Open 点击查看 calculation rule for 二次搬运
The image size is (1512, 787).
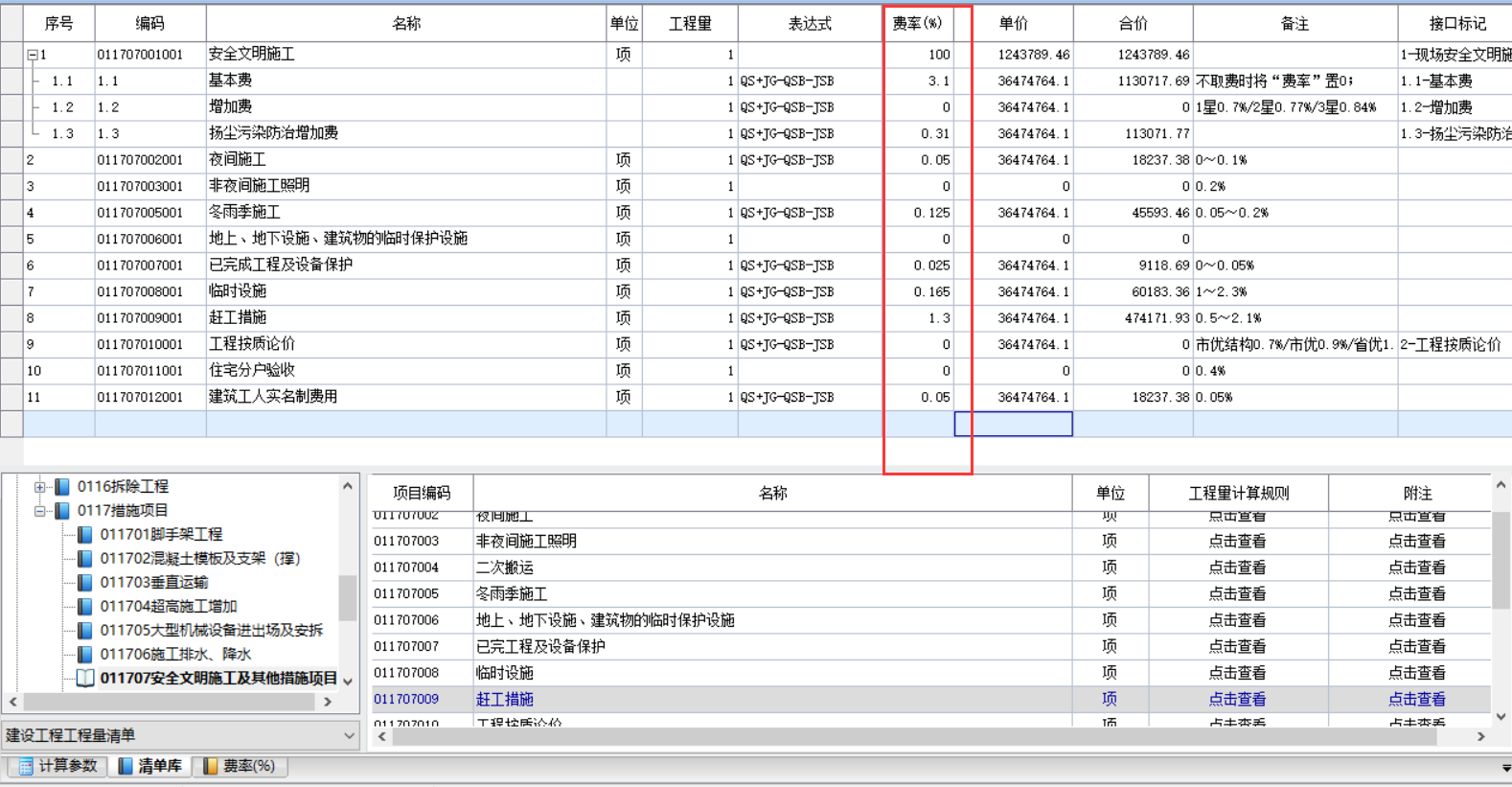click(1237, 567)
